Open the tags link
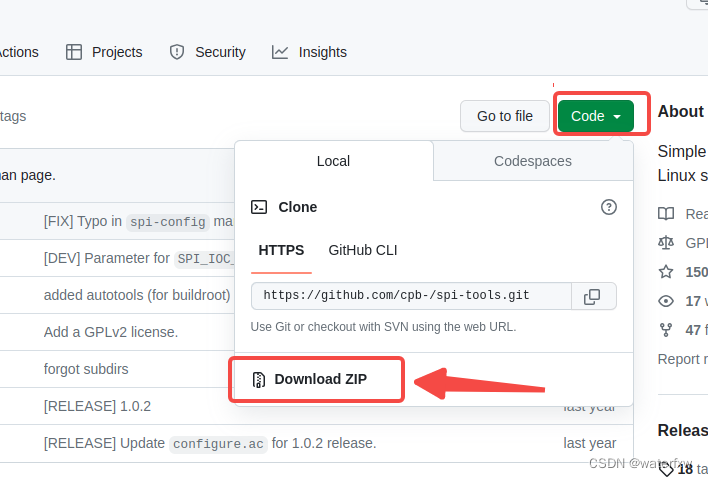708x478 pixels. 13,116
